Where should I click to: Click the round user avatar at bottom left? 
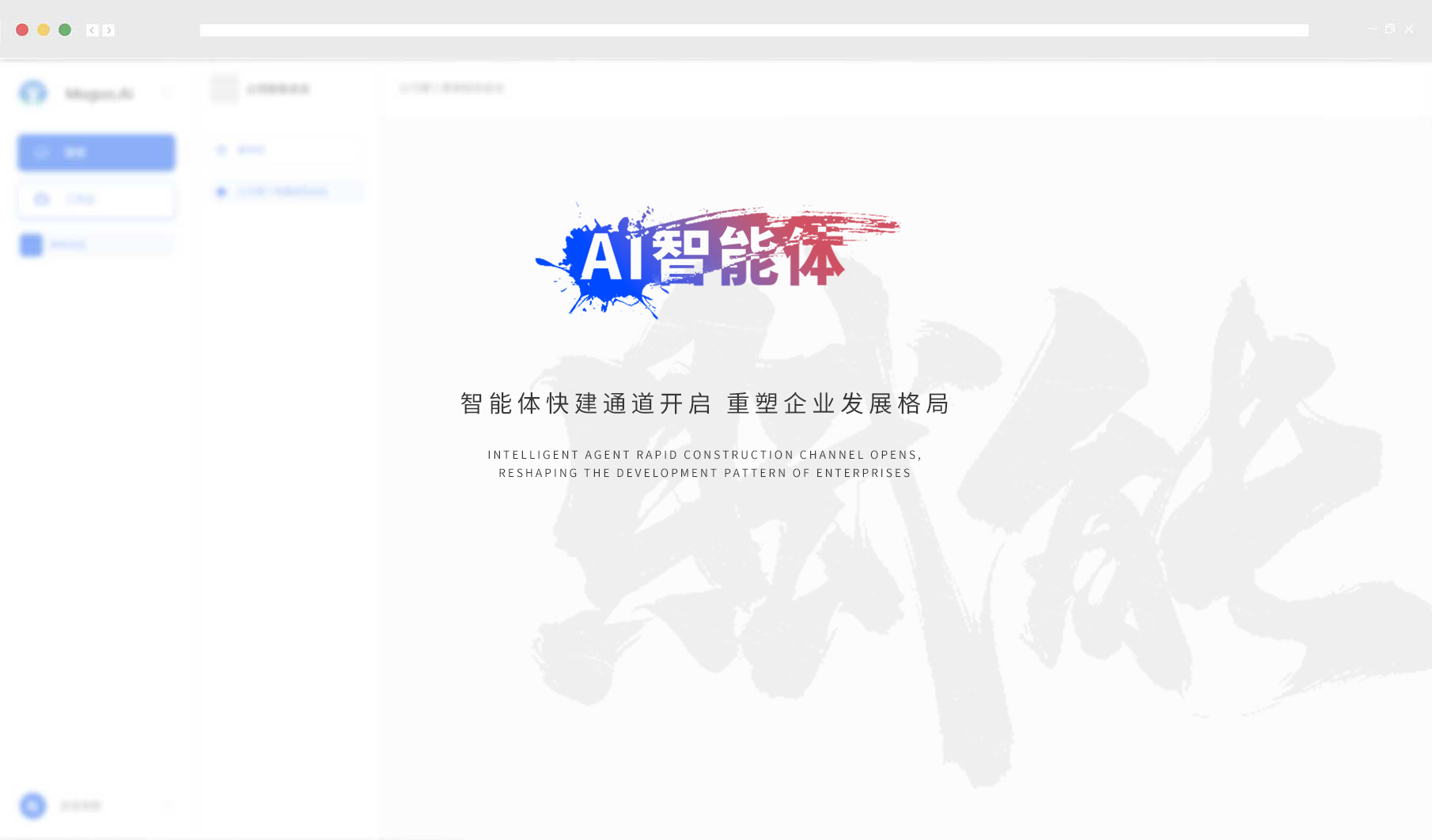[x=33, y=806]
